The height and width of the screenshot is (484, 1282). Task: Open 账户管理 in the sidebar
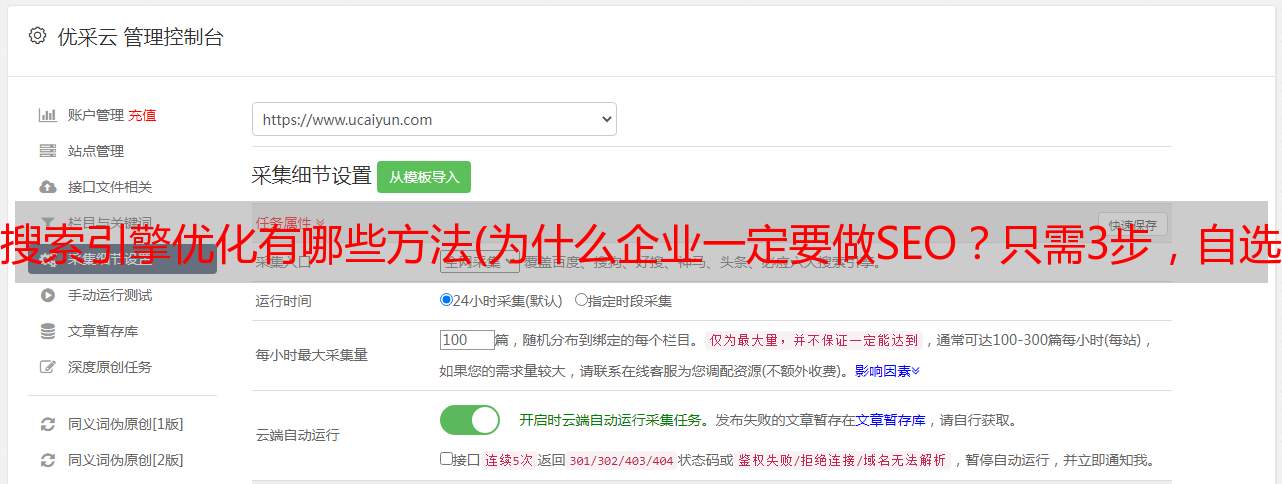96,115
